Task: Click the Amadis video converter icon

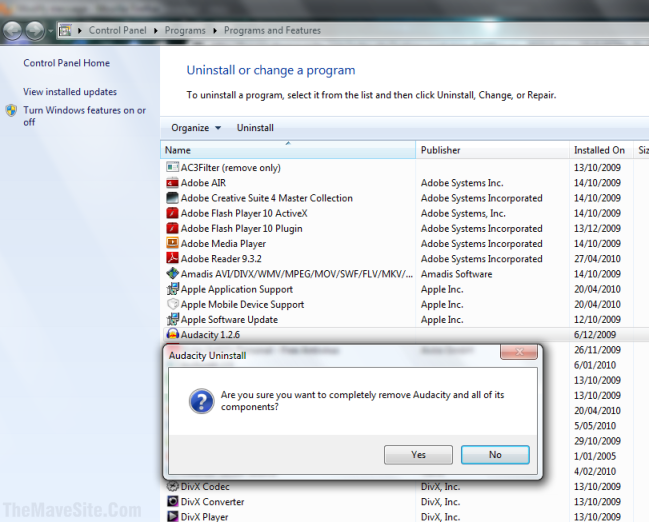Action: coord(172,274)
